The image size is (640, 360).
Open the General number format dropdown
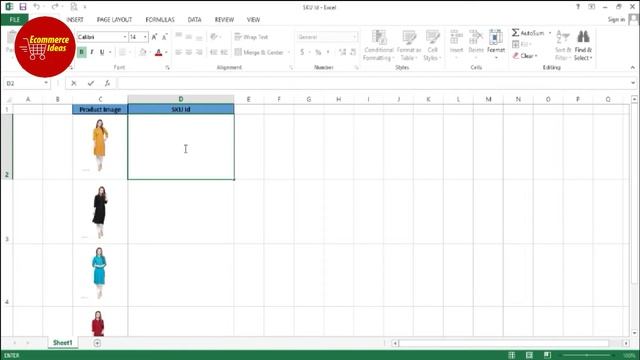coord(354,37)
